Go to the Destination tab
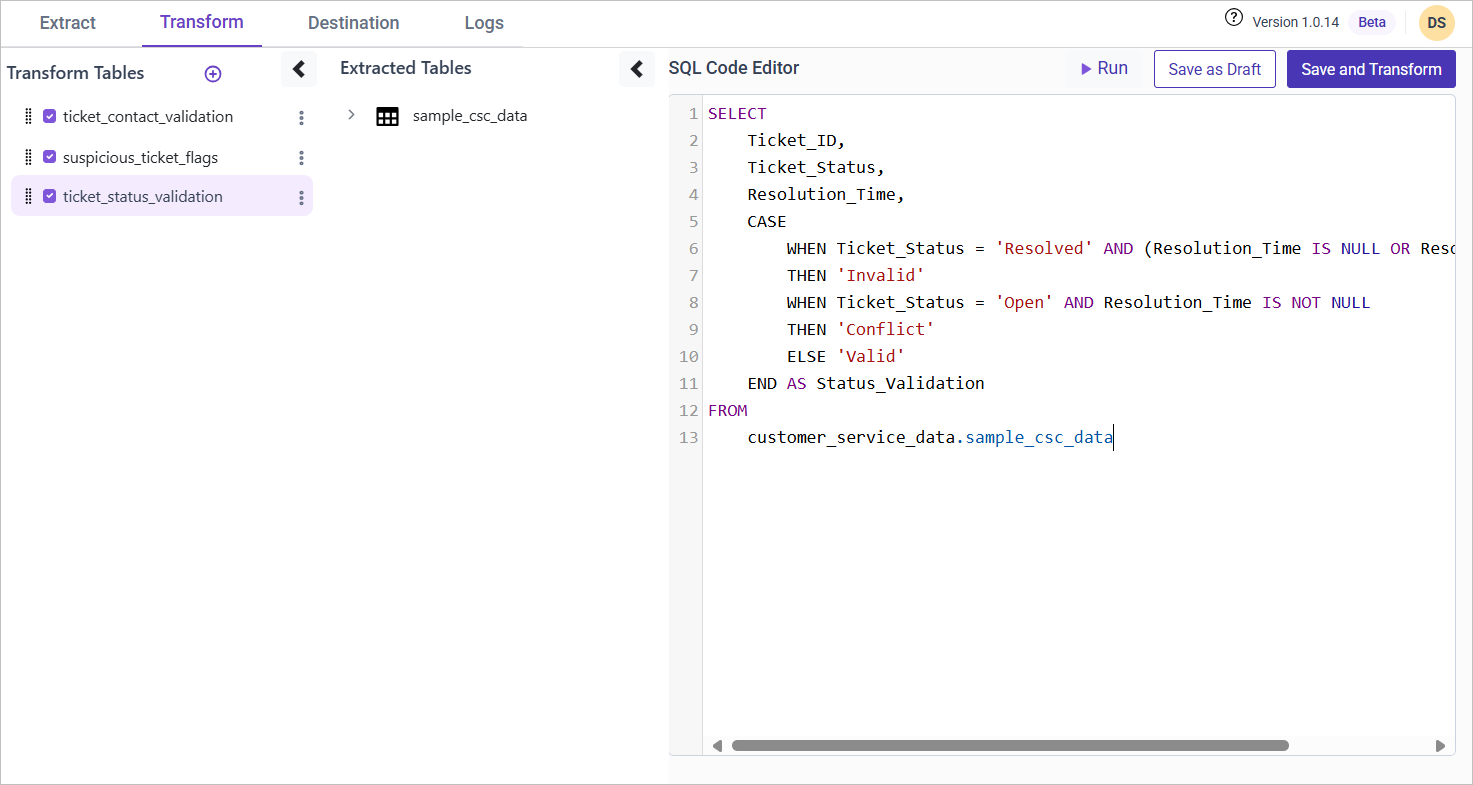The image size is (1473, 785). 353,23
